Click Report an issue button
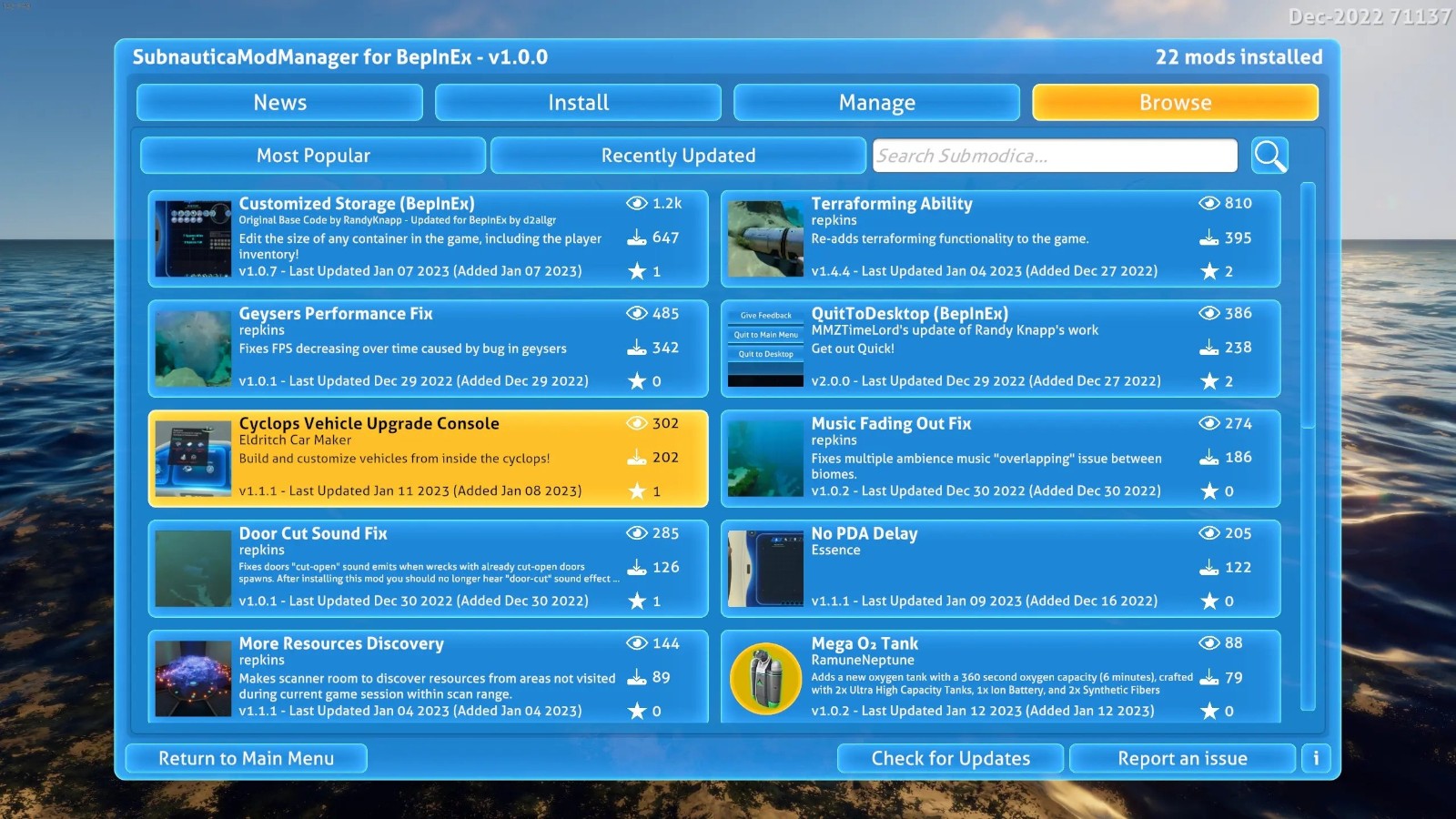The height and width of the screenshot is (819, 1456). [1181, 758]
